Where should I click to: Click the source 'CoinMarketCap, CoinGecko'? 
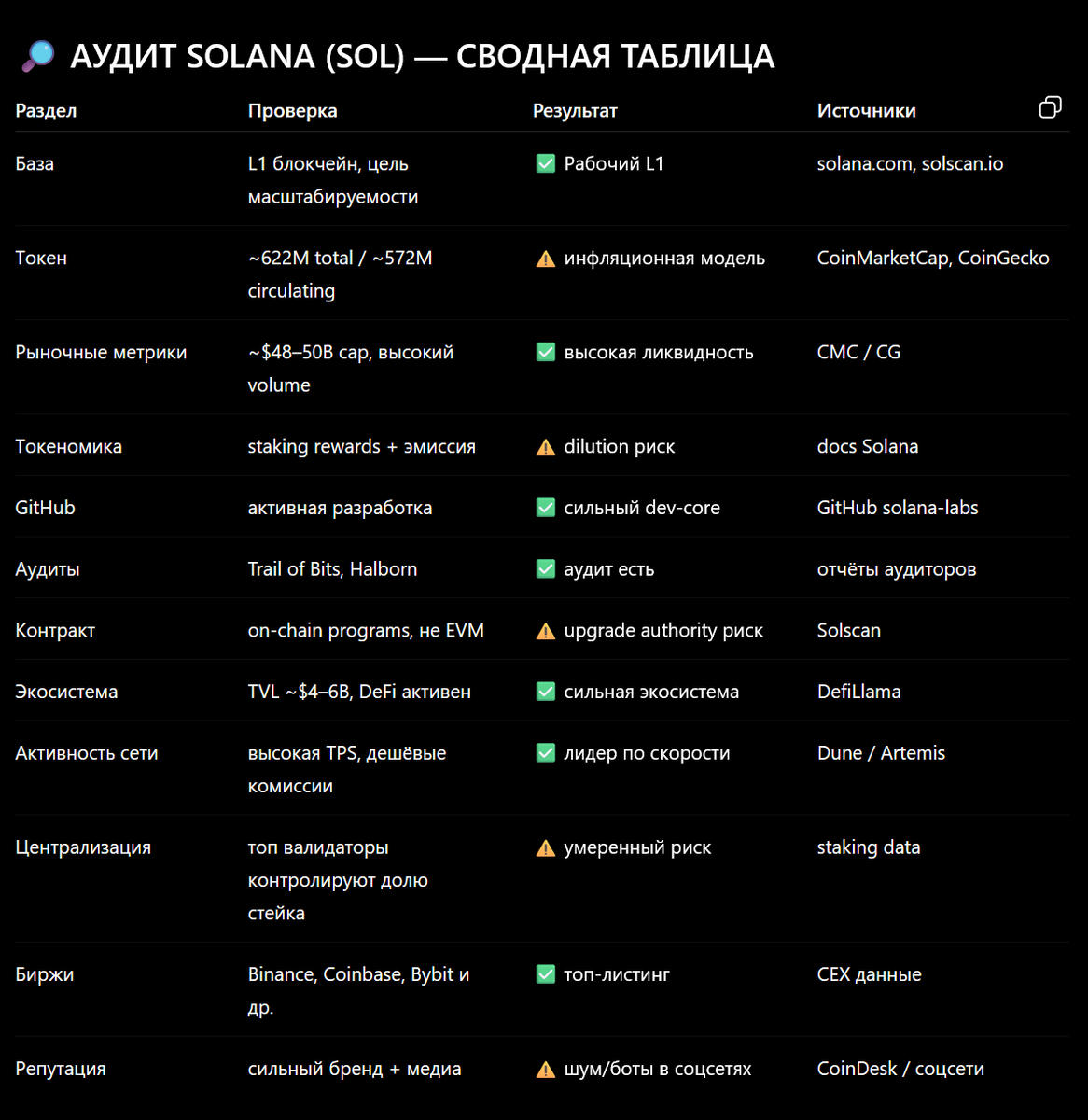pyautogui.click(x=933, y=258)
